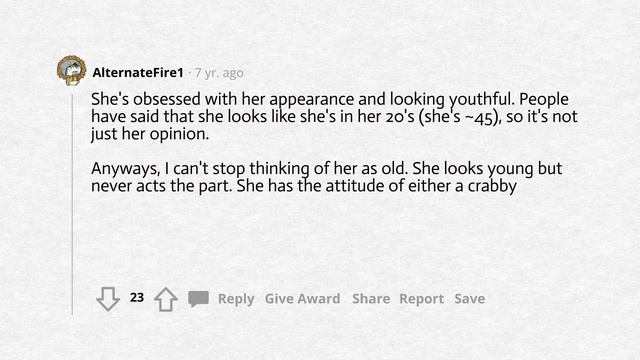Share this comment

click(371, 299)
